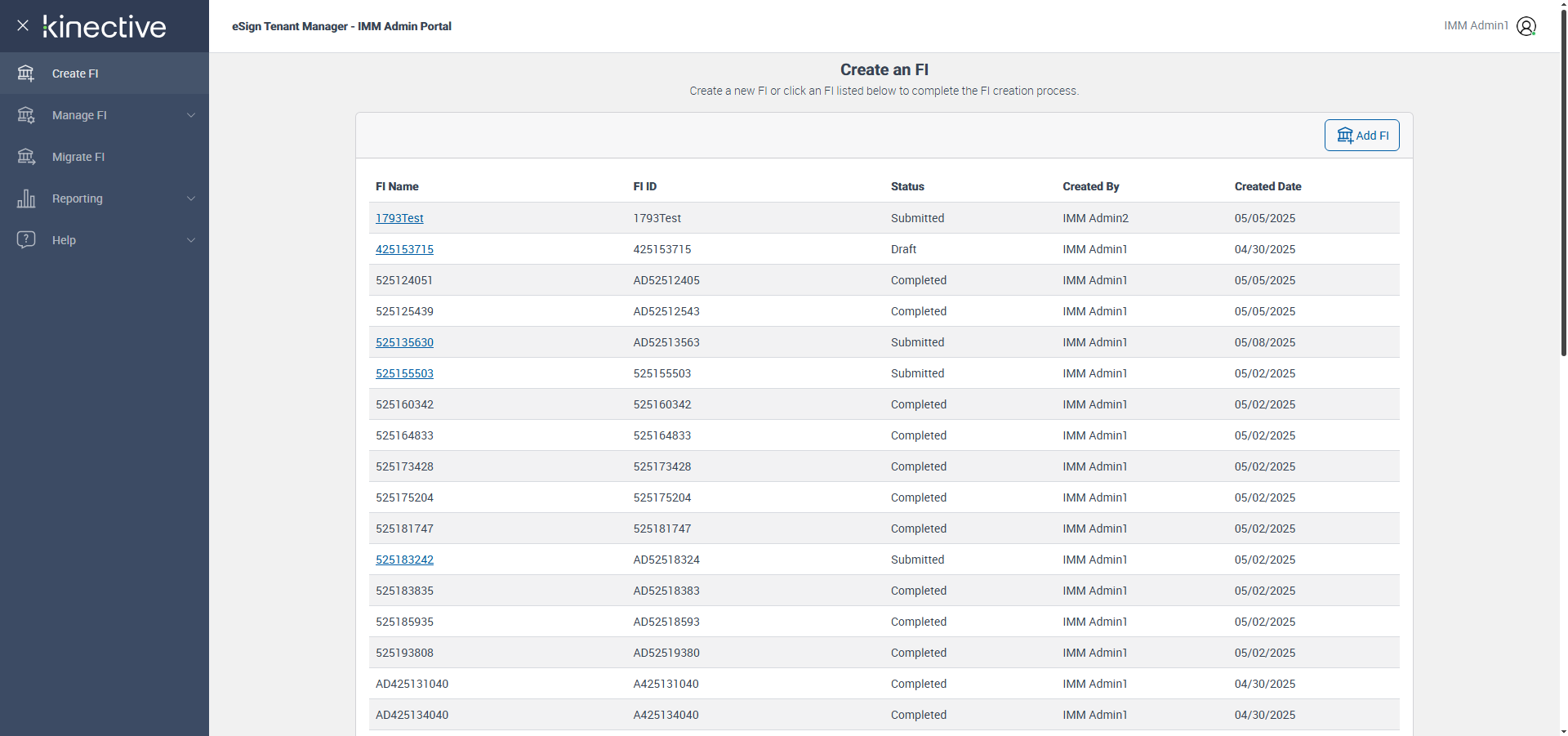Open the draft FI 425153715 link
The height and width of the screenshot is (736, 1568).
point(404,249)
